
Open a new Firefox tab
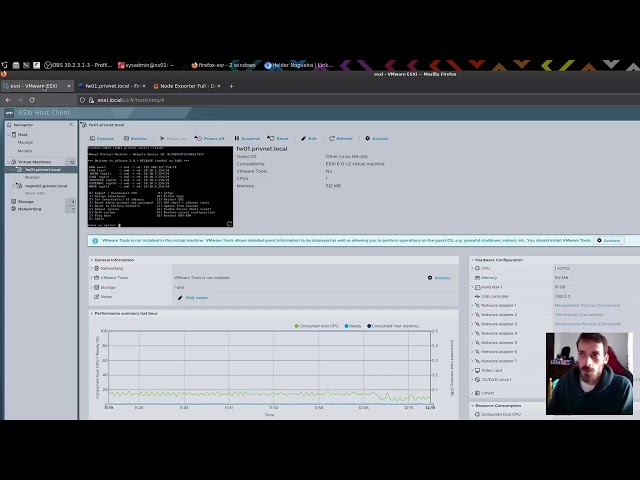231,86
